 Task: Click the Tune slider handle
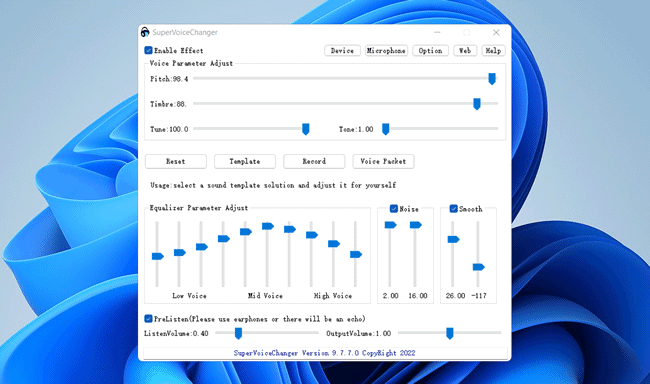306,129
